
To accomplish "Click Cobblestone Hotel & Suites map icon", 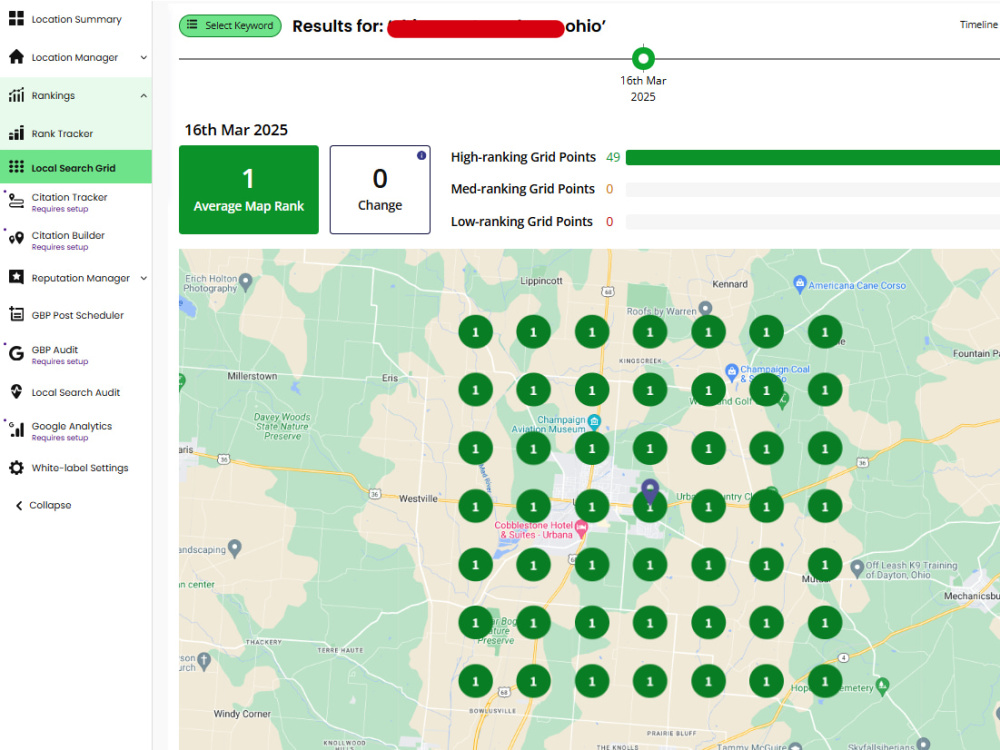I will (x=581, y=528).
